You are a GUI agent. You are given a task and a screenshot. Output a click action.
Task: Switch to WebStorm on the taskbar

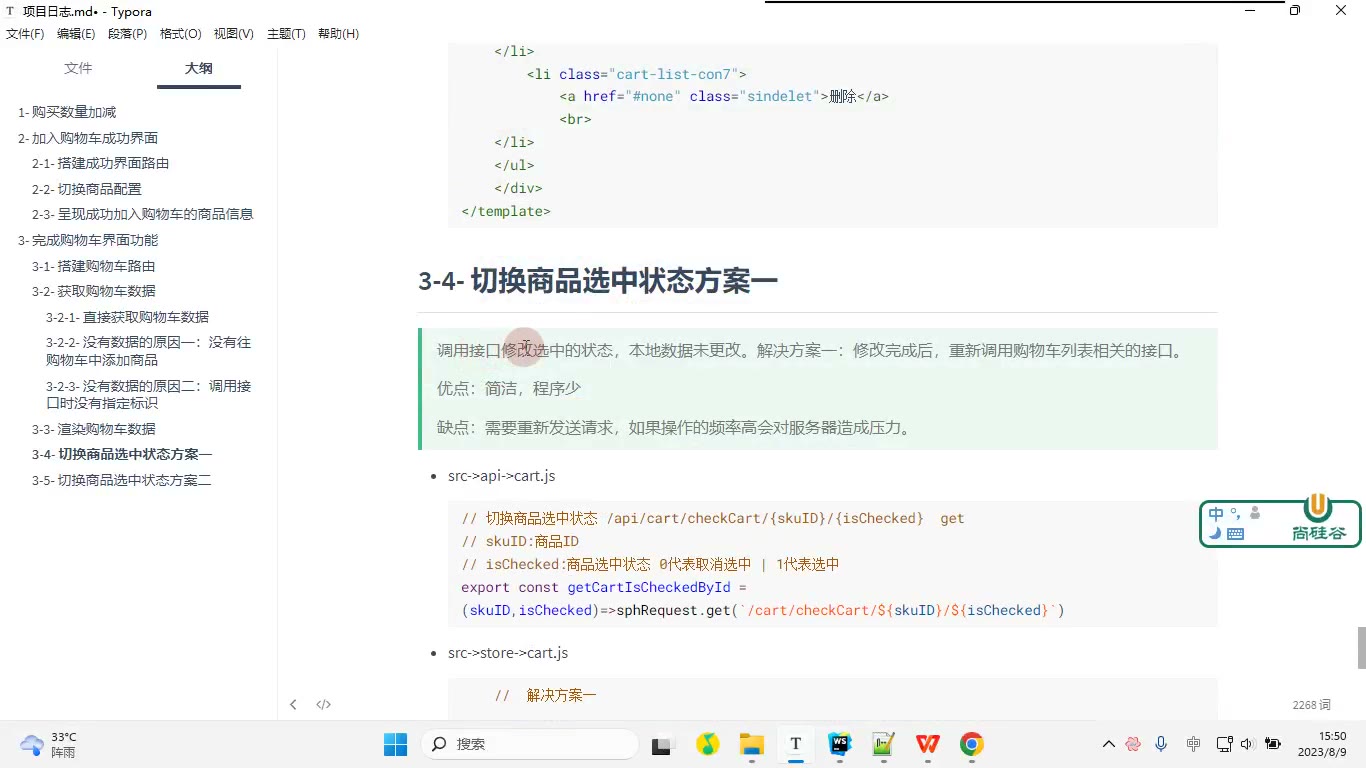[840, 744]
